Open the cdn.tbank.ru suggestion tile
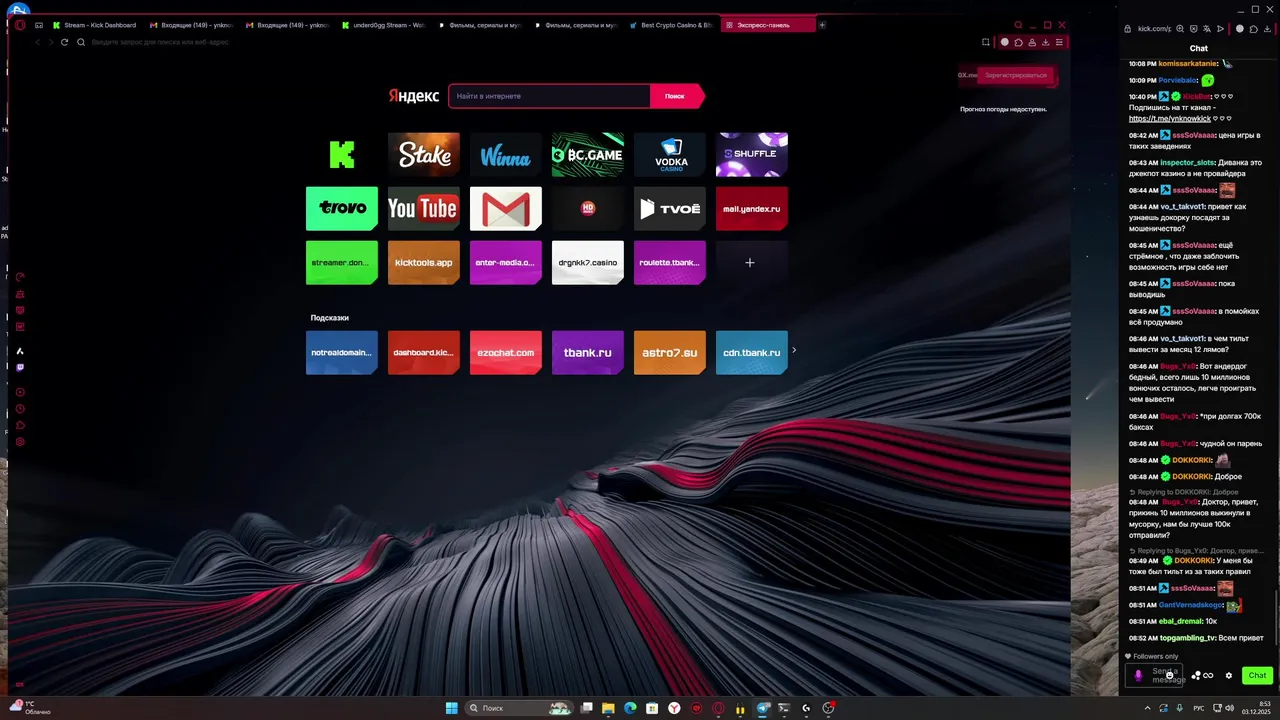Image resolution: width=1280 pixels, height=720 pixels. pyautogui.click(x=752, y=352)
